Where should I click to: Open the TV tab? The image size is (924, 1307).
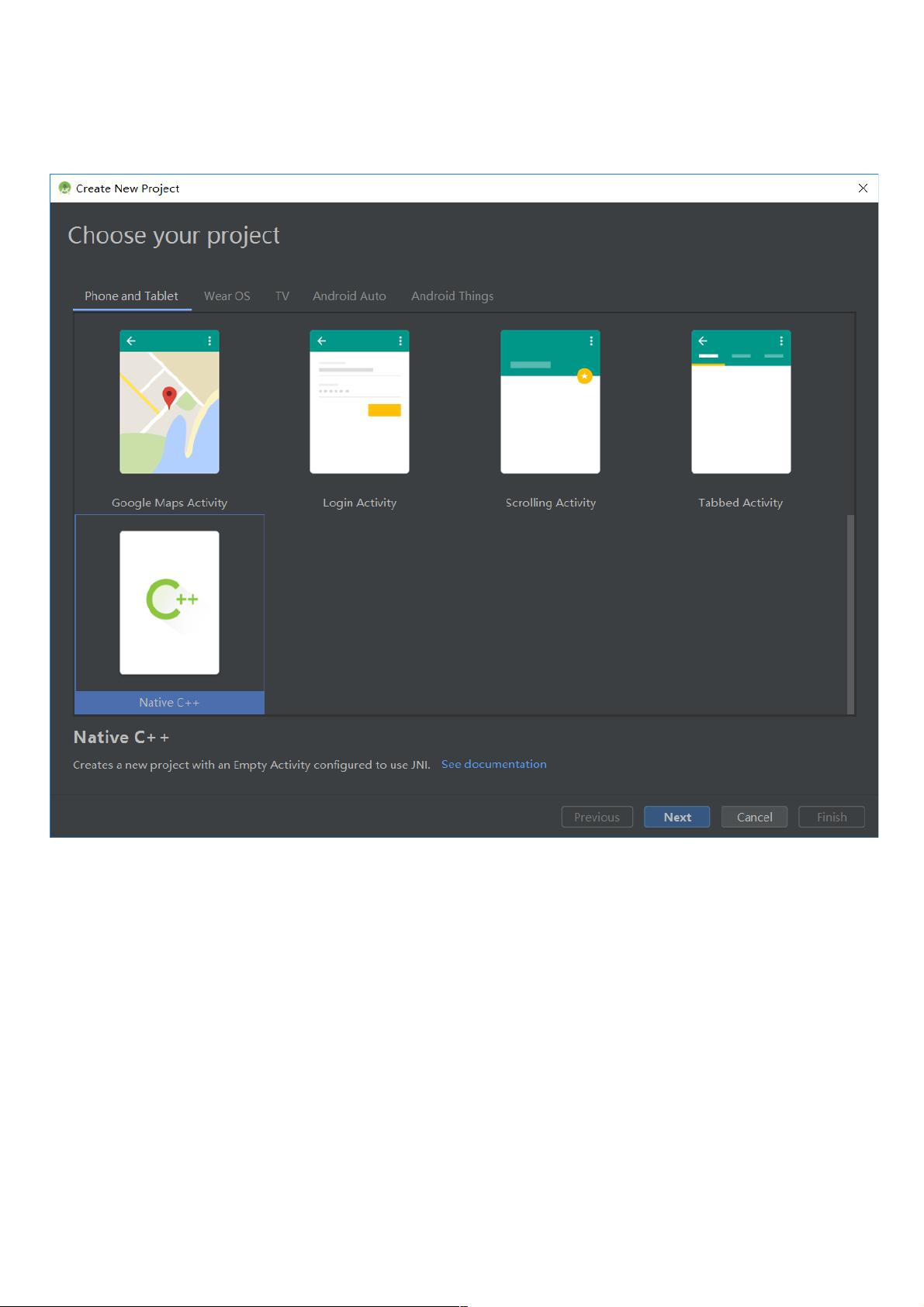282,296
